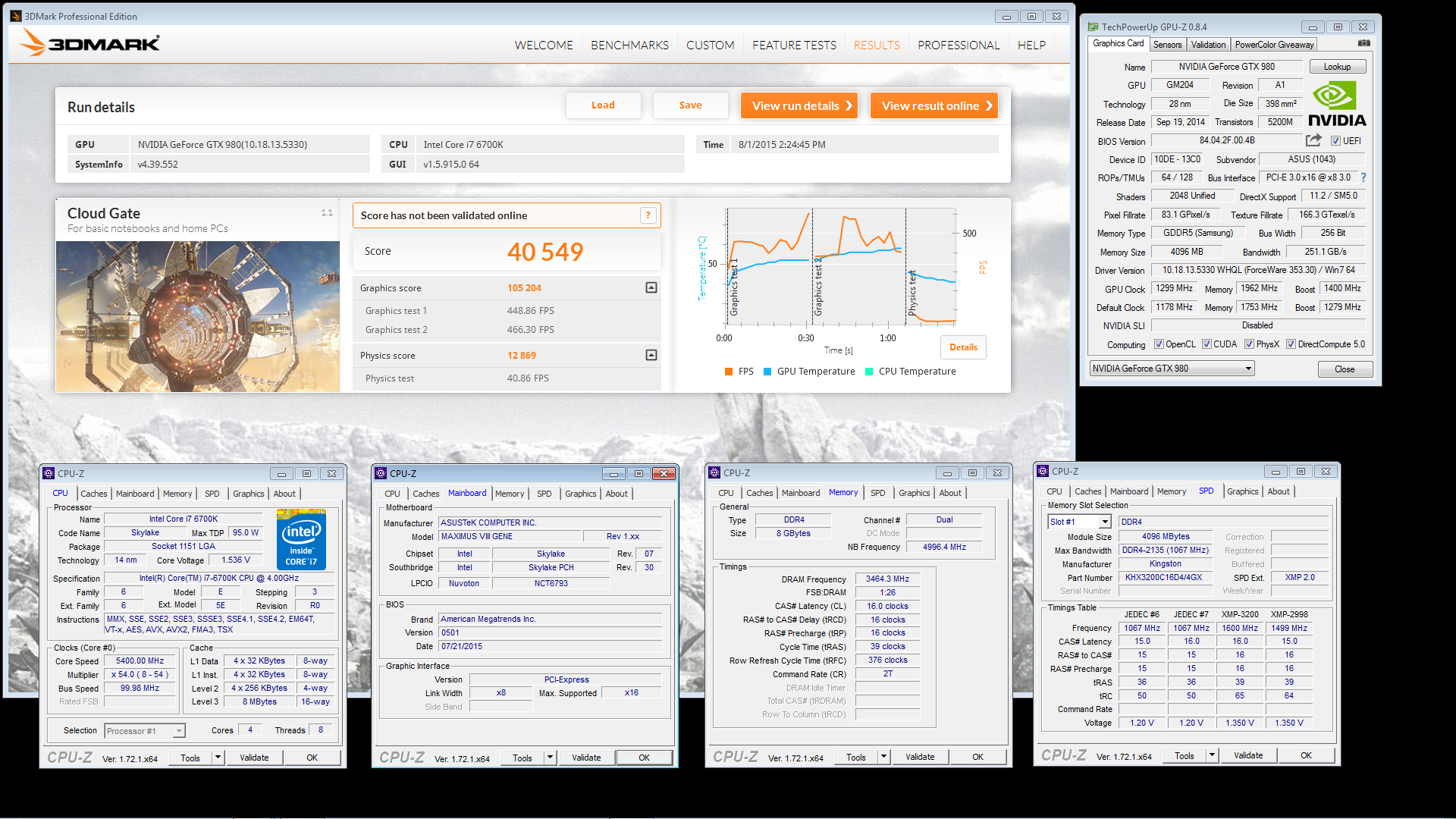Switch to the Caches tab in the CPU tab window
Image resolution: width=1456 pixels, height=819 pixels.
coord(94,494)
